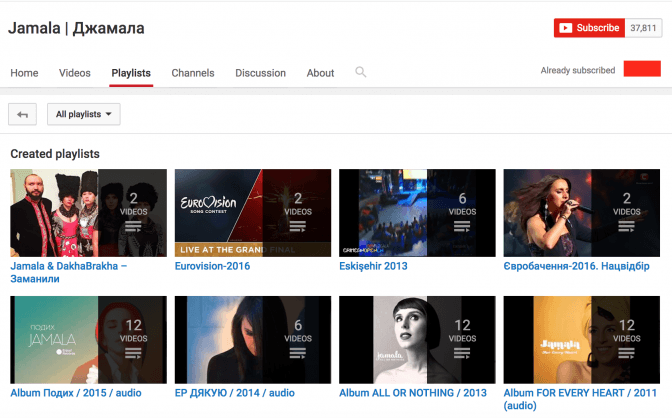Screen dimensions: 672x418
Task: Click playlist icon on Jamala & DakhaBrakha thumbnail
Action: [x=133, y=226]
